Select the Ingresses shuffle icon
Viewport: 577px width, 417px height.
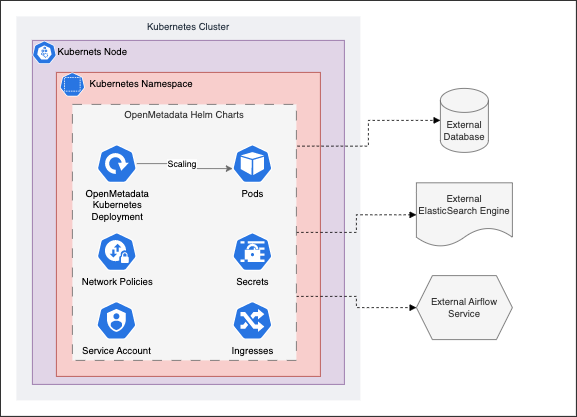[252, 321]
